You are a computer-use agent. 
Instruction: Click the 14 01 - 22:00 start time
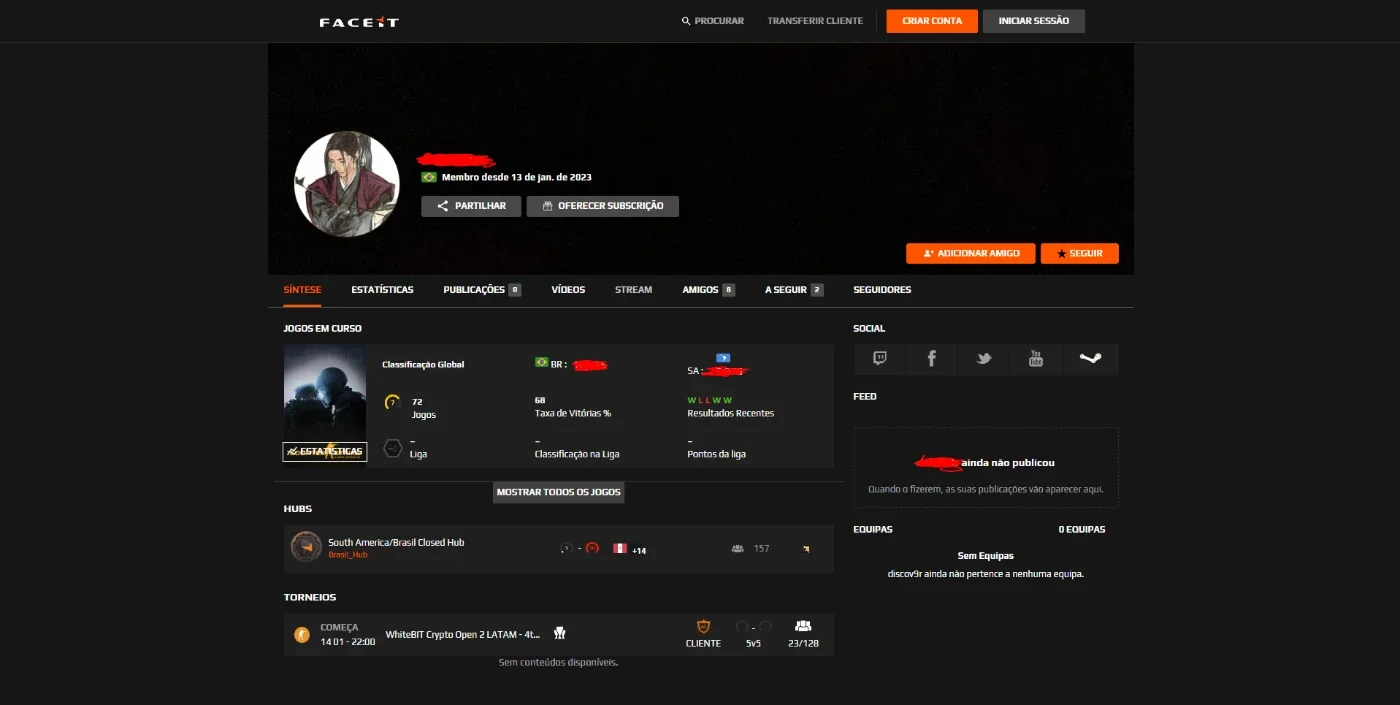[x=348, y=642]
